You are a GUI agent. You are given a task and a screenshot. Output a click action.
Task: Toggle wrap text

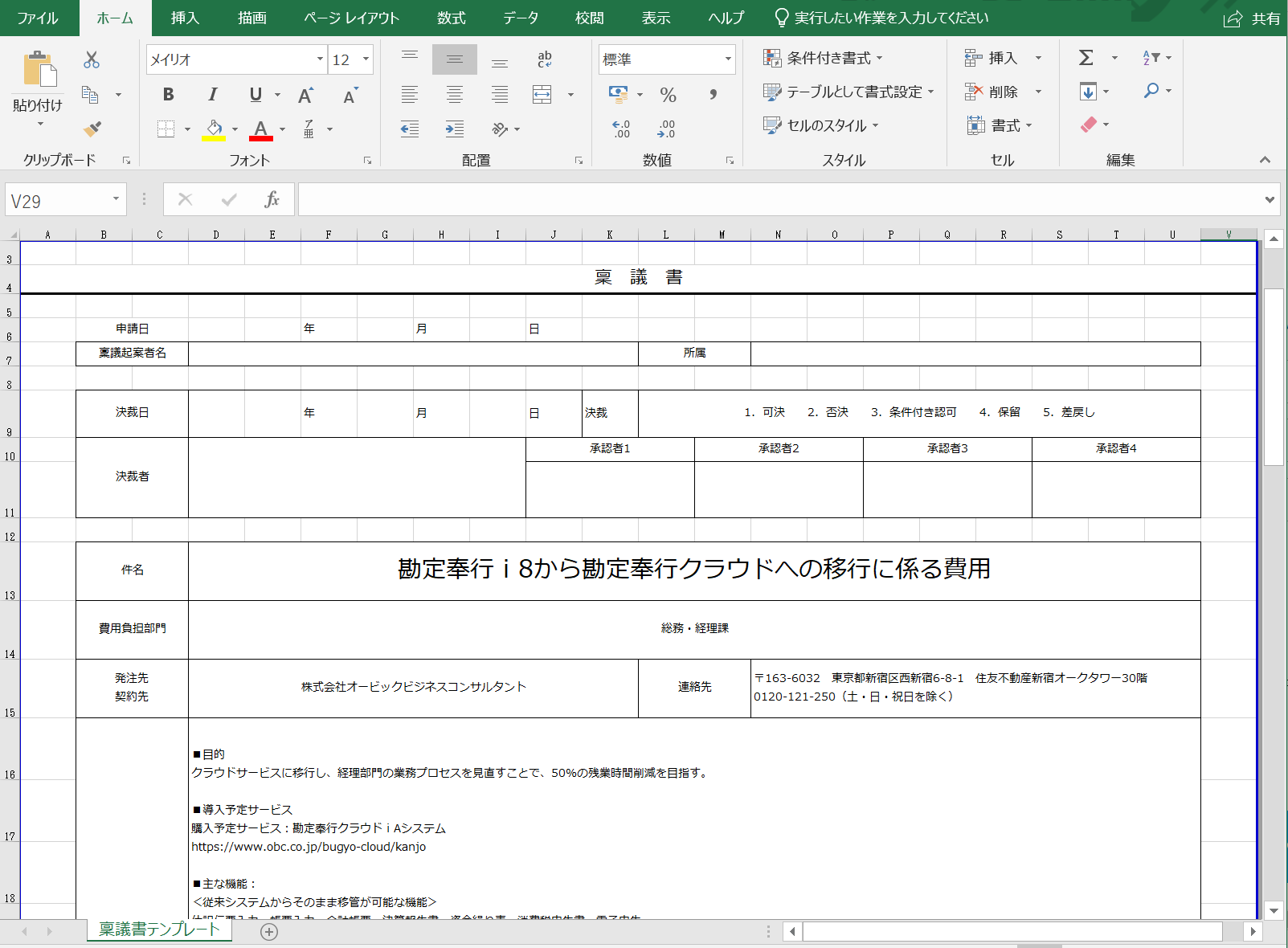click(x=545, y=59)
